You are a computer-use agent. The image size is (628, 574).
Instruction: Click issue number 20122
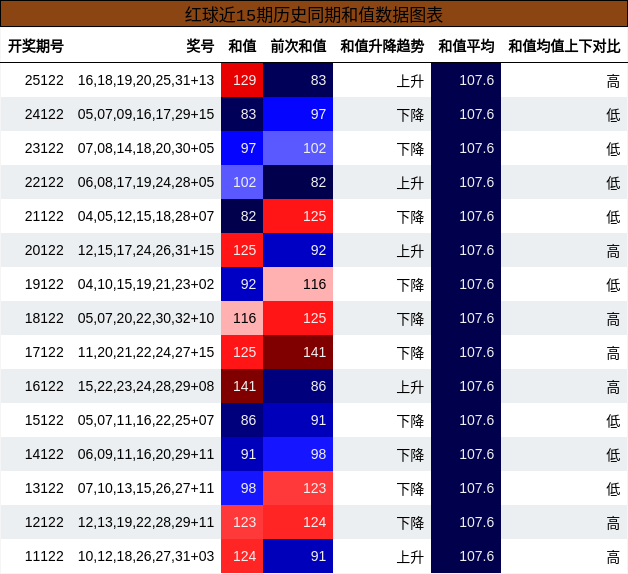coord(44,250)
